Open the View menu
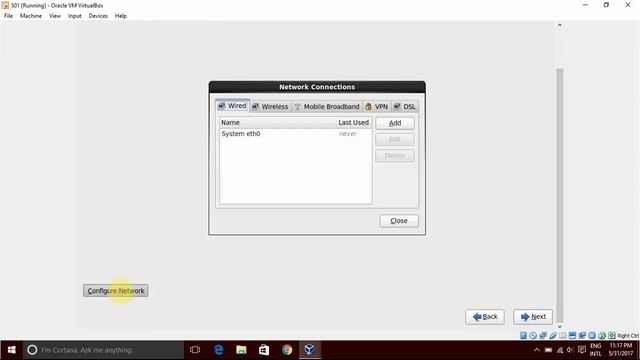Viewport: 640px width, 360px height. 55,16
